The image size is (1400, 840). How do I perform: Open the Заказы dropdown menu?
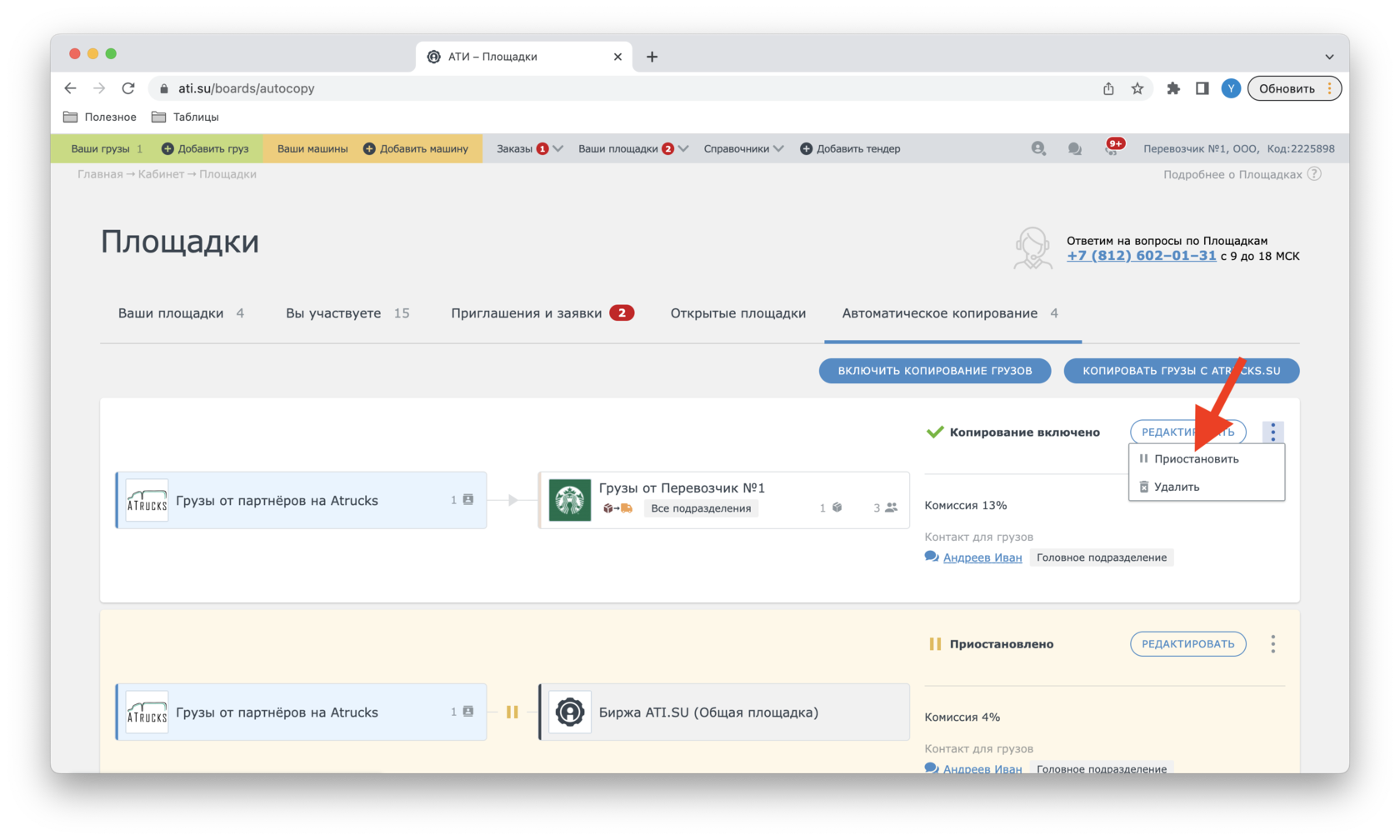pos(529,148)
